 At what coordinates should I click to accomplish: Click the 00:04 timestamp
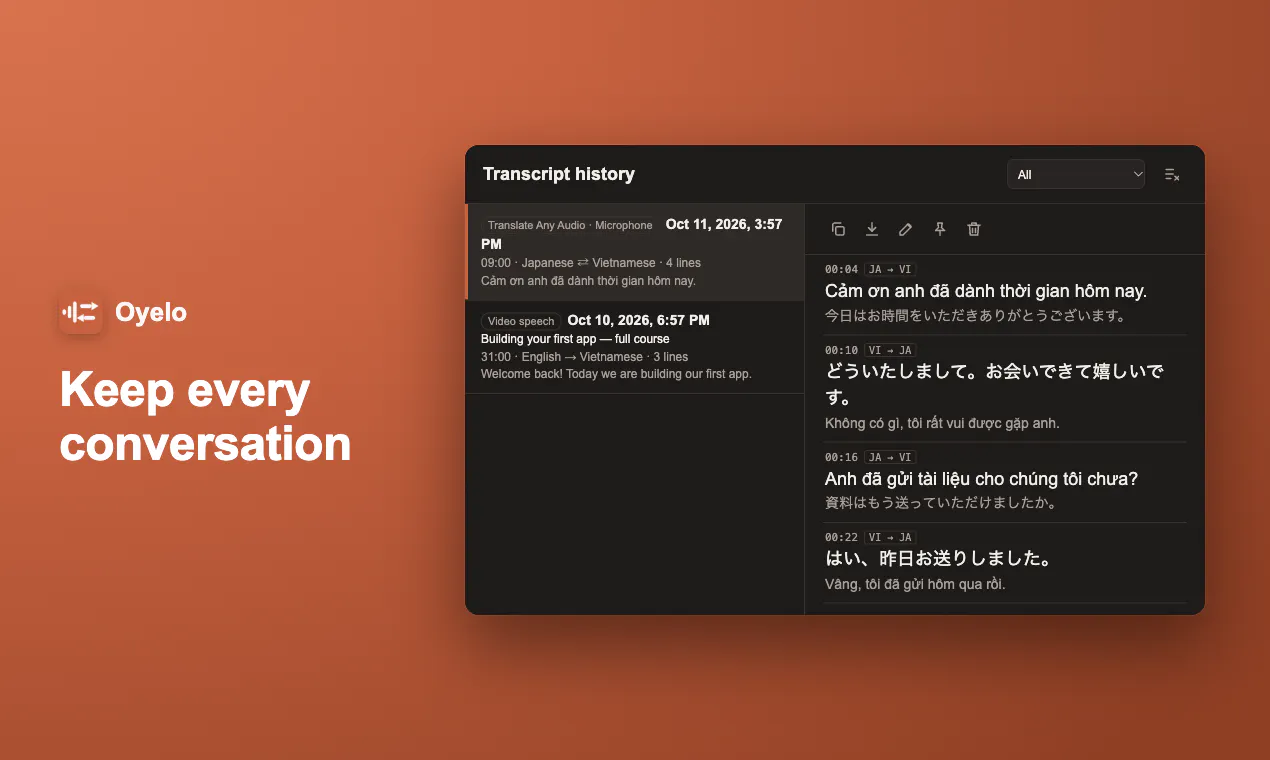841,269
